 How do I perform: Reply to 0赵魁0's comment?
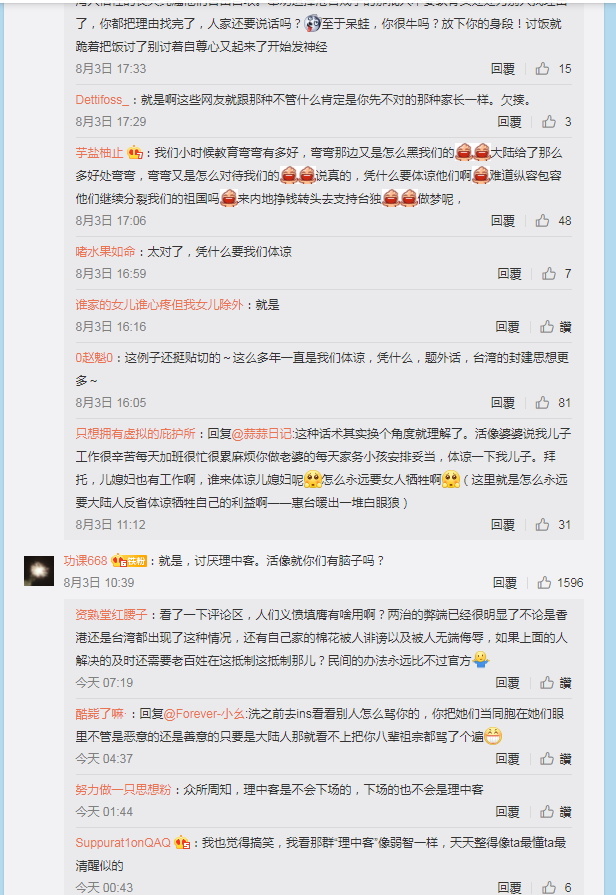point(503,403)
